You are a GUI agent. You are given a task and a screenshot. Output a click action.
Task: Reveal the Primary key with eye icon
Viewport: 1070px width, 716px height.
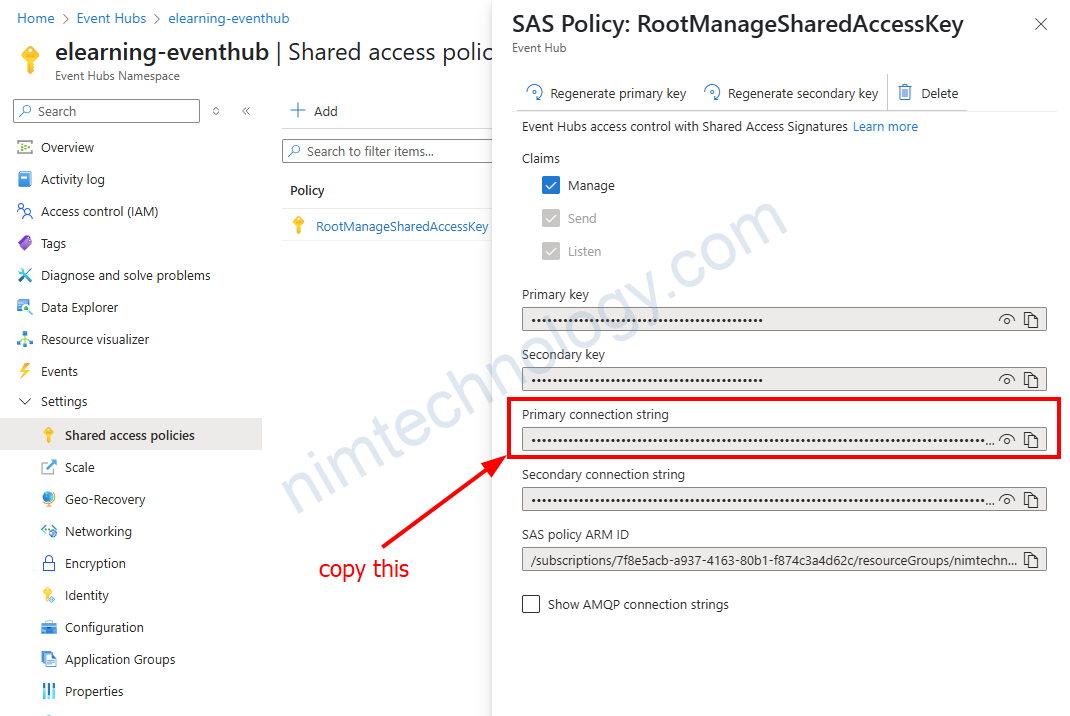coord(1006,320)
